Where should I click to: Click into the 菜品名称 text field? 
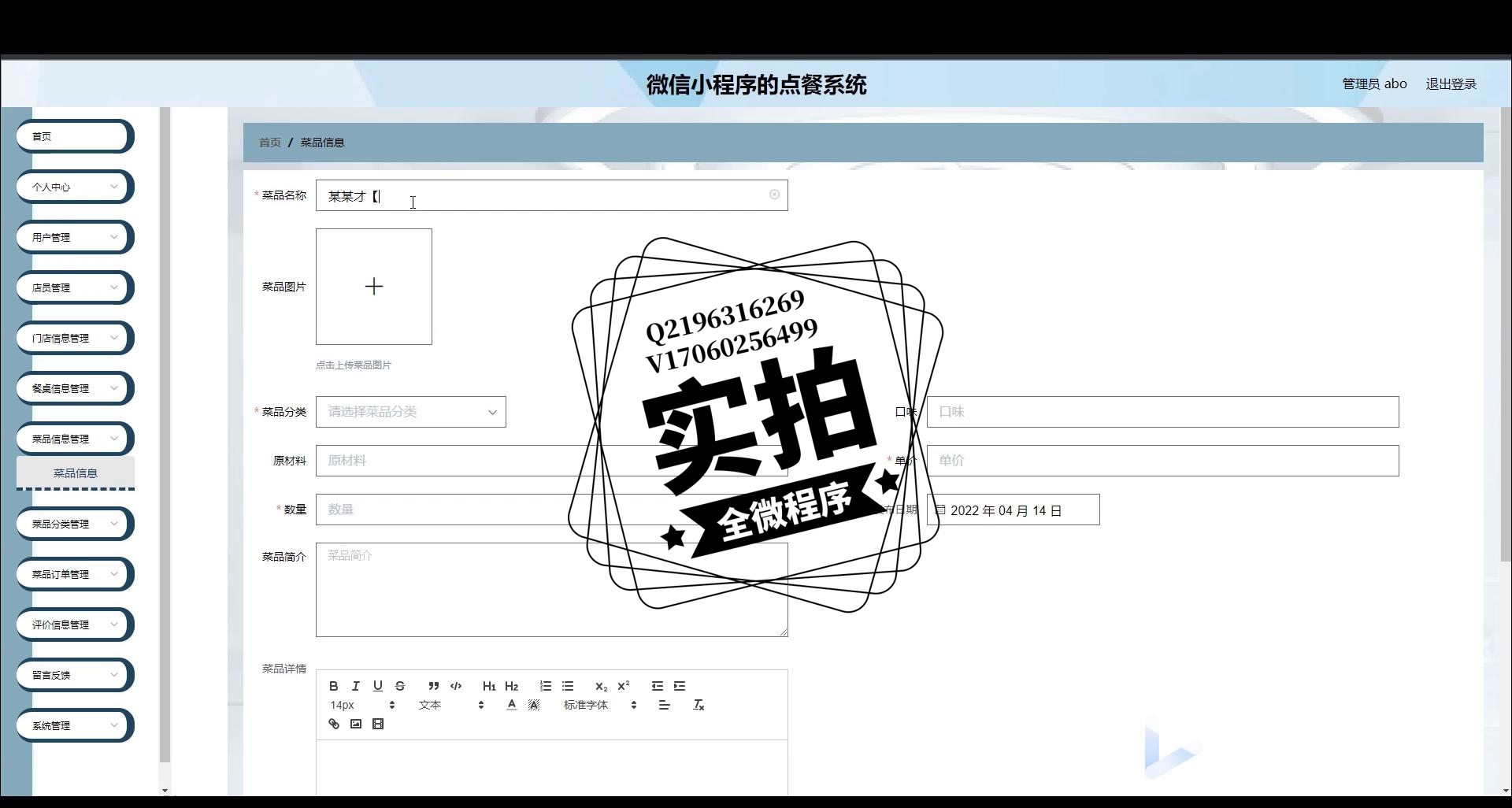pos(552,195)
